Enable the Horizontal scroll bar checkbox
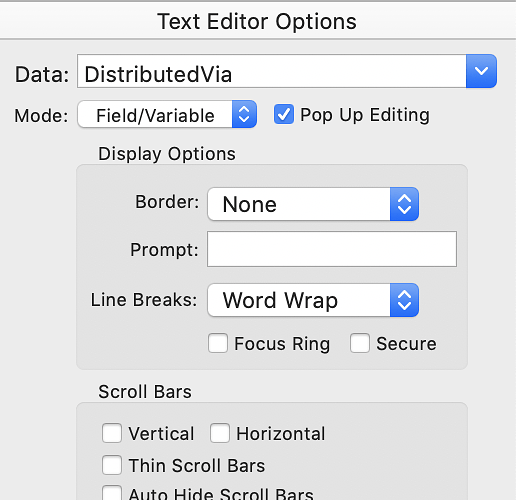This screenshot has height=500, width=516. pos(220,433)
